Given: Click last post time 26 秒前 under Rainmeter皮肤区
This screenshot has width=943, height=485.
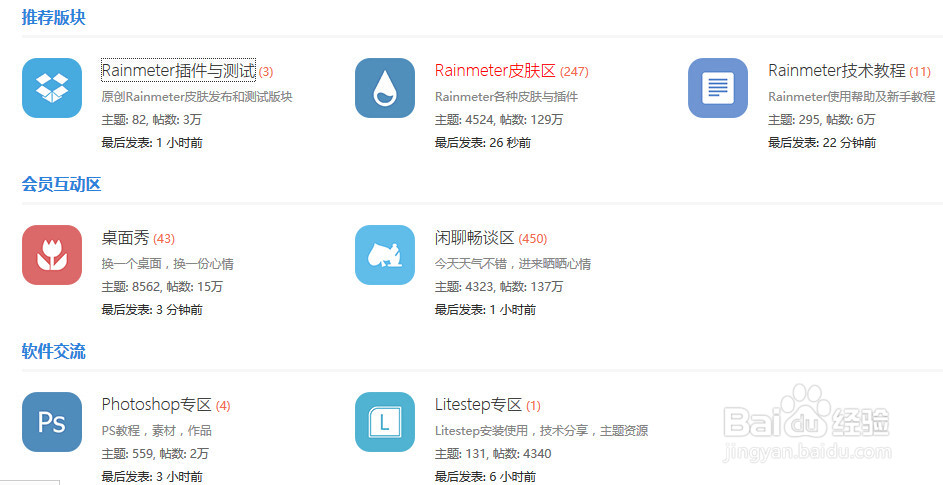Looking at the screenshot, I should [510, 143].
